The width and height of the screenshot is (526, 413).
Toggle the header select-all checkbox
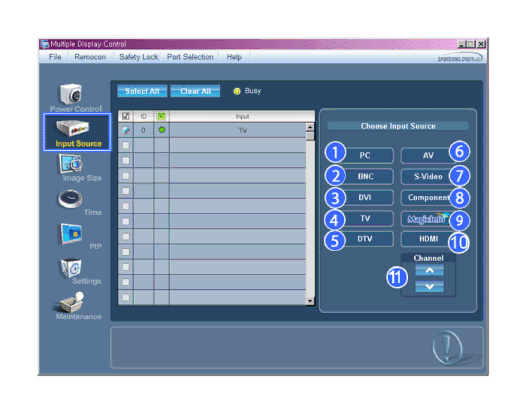(126, 116)
